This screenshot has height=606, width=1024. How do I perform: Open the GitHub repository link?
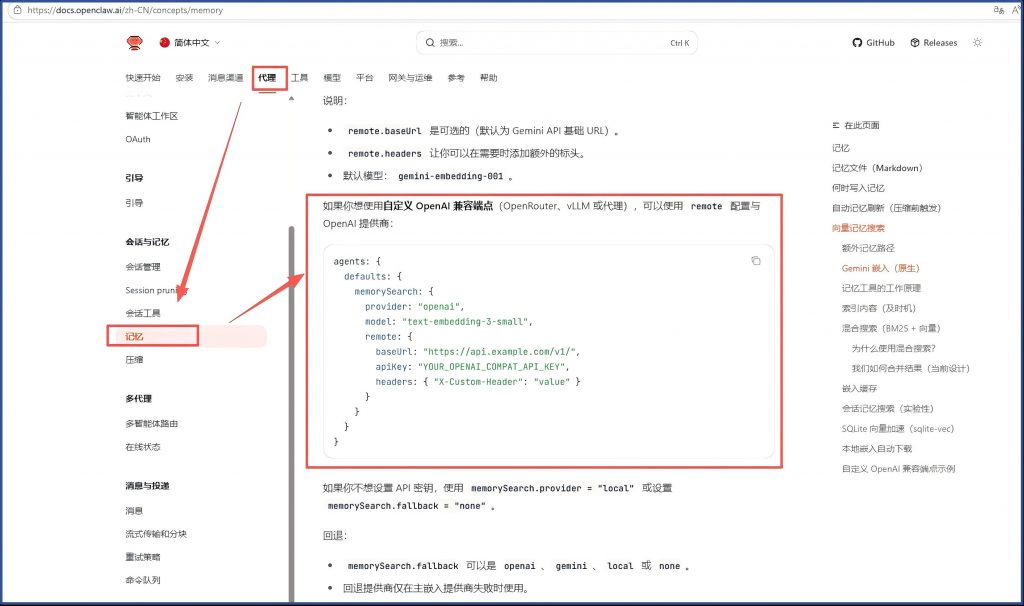pos(873,43)
